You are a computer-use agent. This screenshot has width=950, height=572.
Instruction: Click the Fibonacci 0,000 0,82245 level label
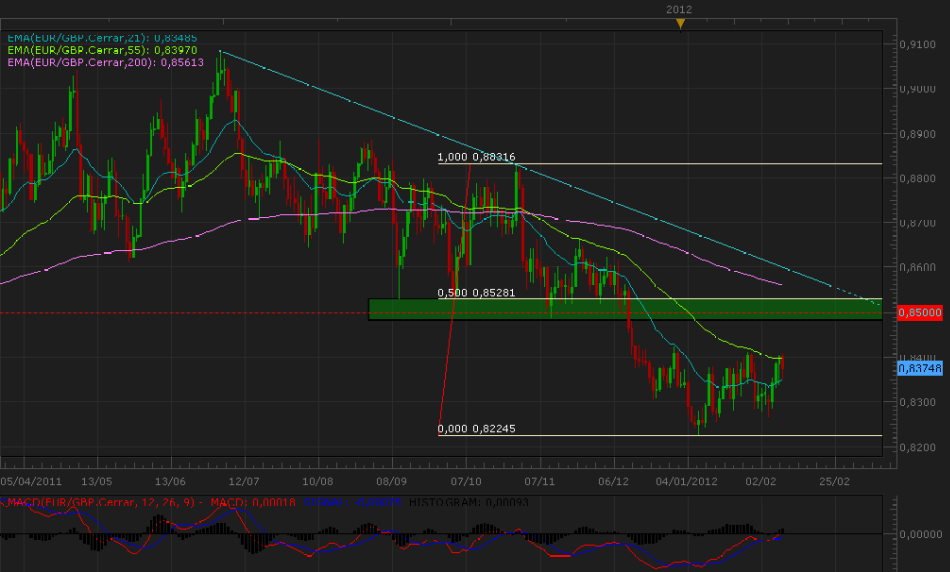477,429
